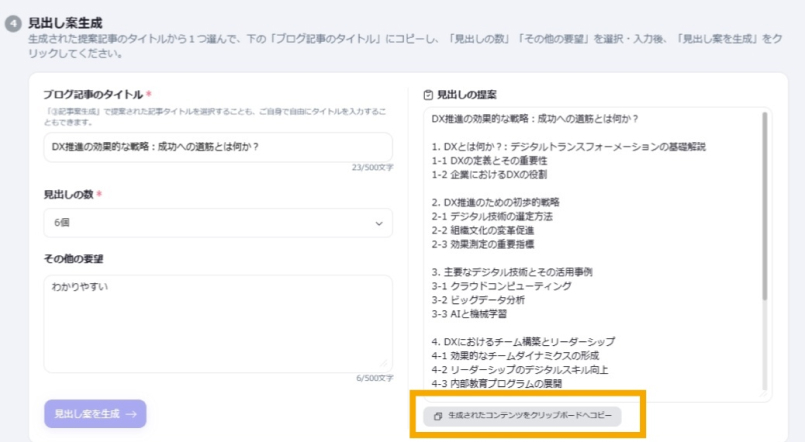
Task: Expand the 見出しの数 chevron arrow
Action: 379,223
